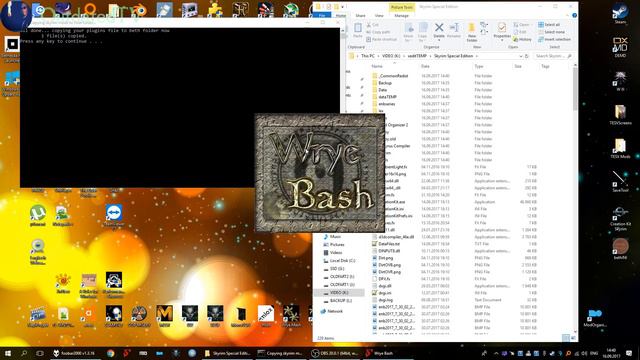Click Select none in the ribbon
This screenshot has width=640, height=360.
(551, 32)
